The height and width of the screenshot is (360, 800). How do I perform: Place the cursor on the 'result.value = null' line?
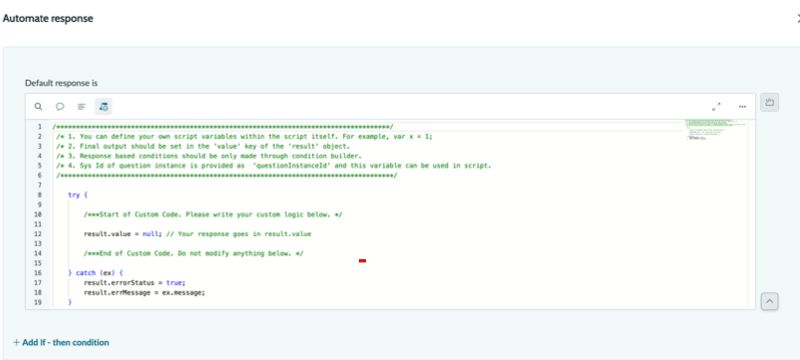(197, 234)
